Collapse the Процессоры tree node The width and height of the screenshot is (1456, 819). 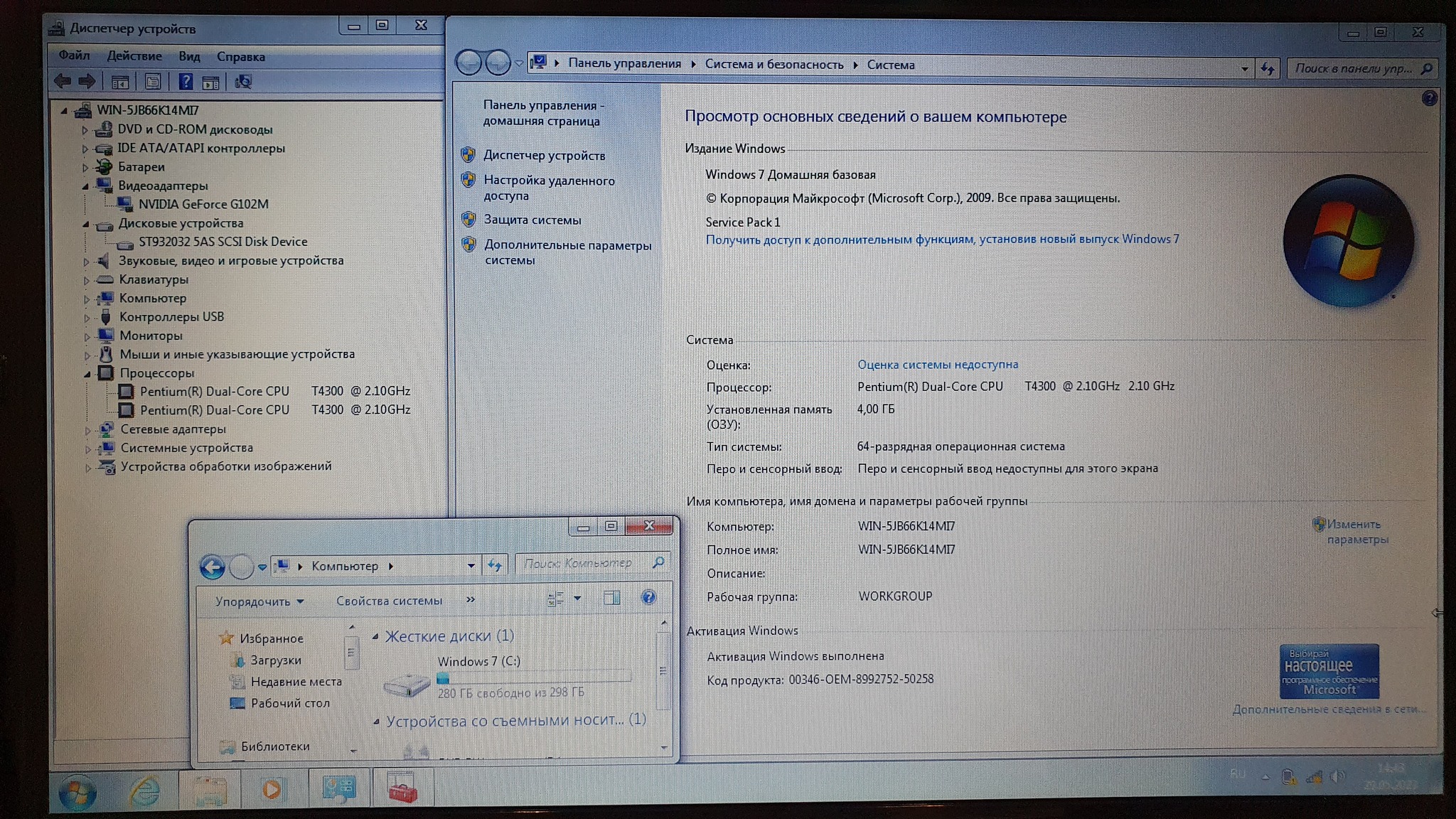tap(87, 373)
